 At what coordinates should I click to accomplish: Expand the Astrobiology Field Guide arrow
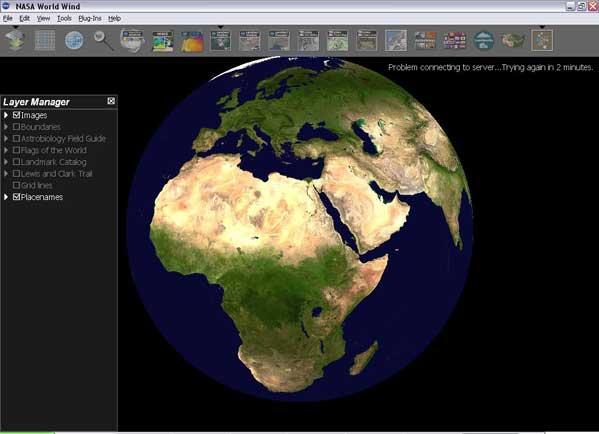coord(6,139)
